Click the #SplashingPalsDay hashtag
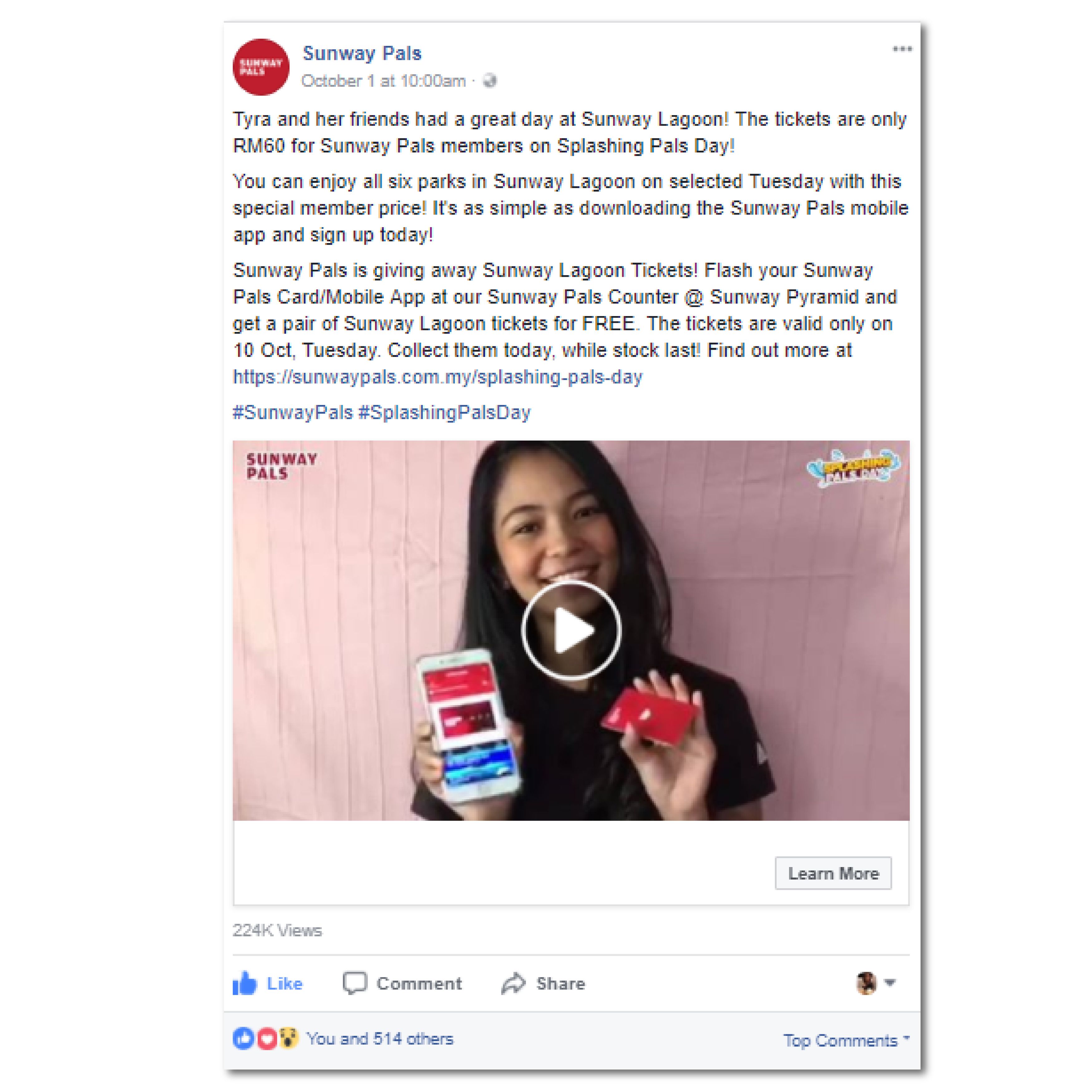This screenshot has width=1092, height=1092. pos(444,412)
